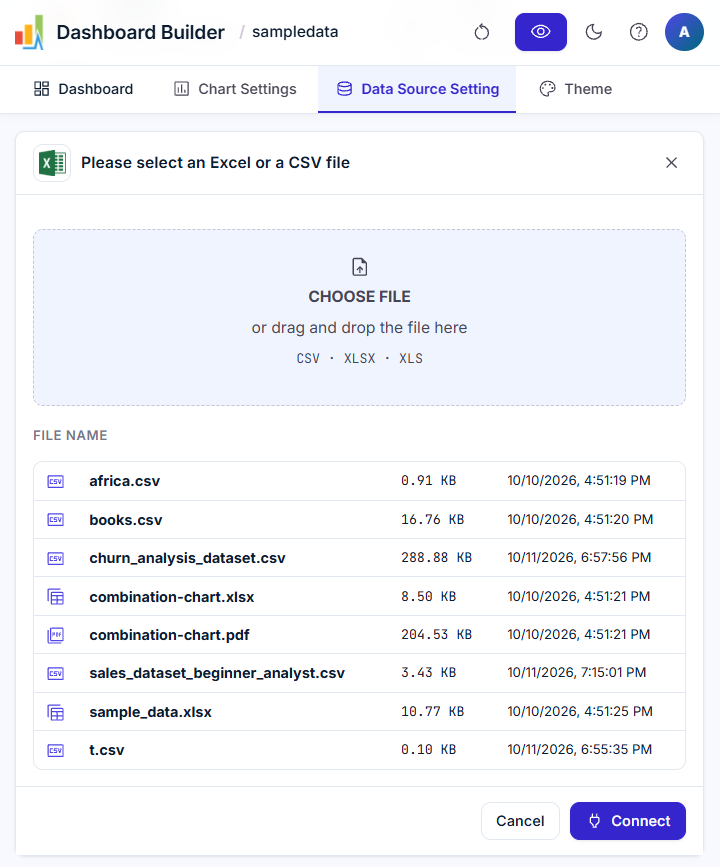Click date 10/11/2026, 6:57:56 PM

[x=579, y=557]
